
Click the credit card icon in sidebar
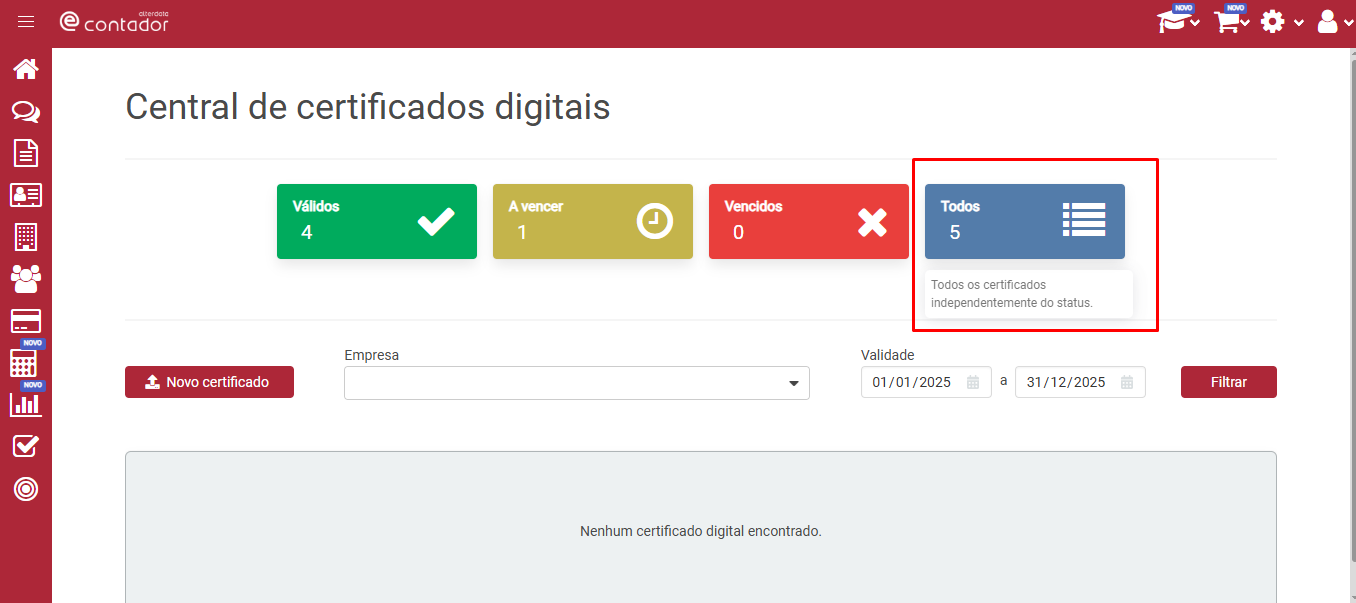point(26,321)
